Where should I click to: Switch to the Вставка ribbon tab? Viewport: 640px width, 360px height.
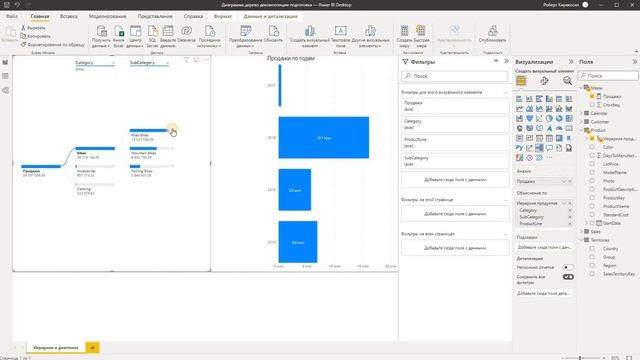(69, 16)
